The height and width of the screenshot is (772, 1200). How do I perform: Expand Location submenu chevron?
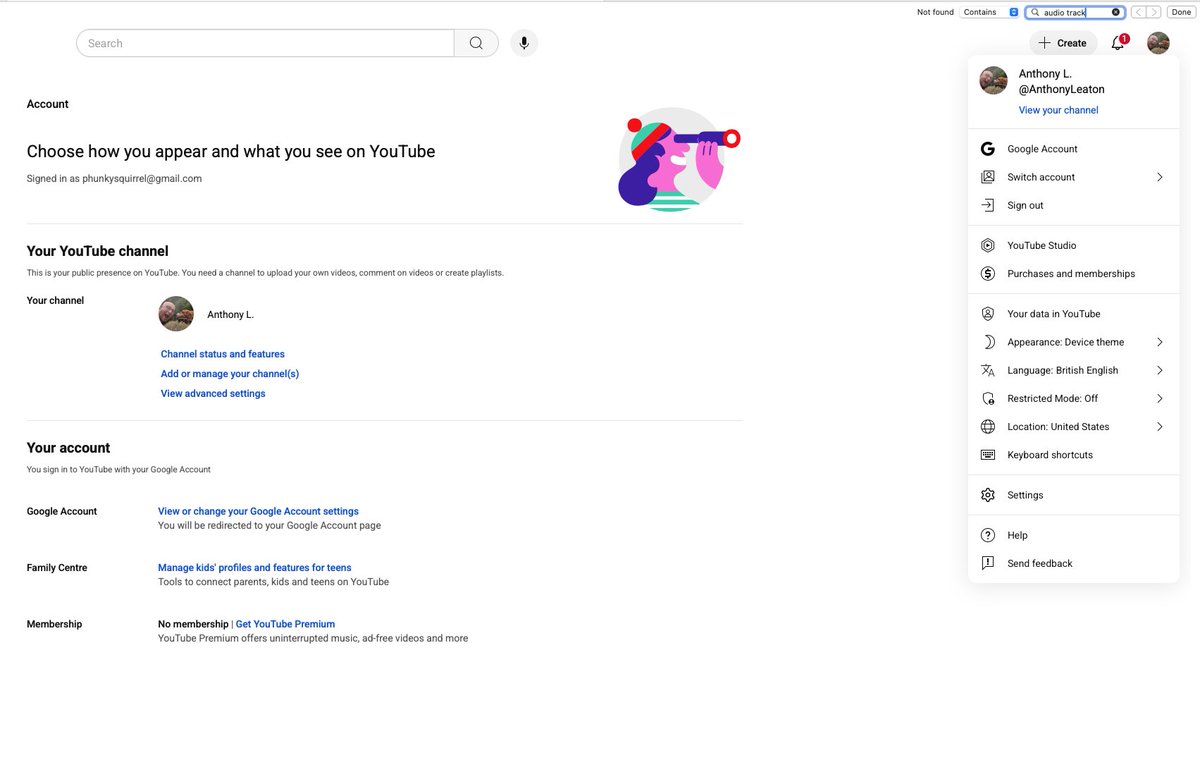click(1160, 426)
